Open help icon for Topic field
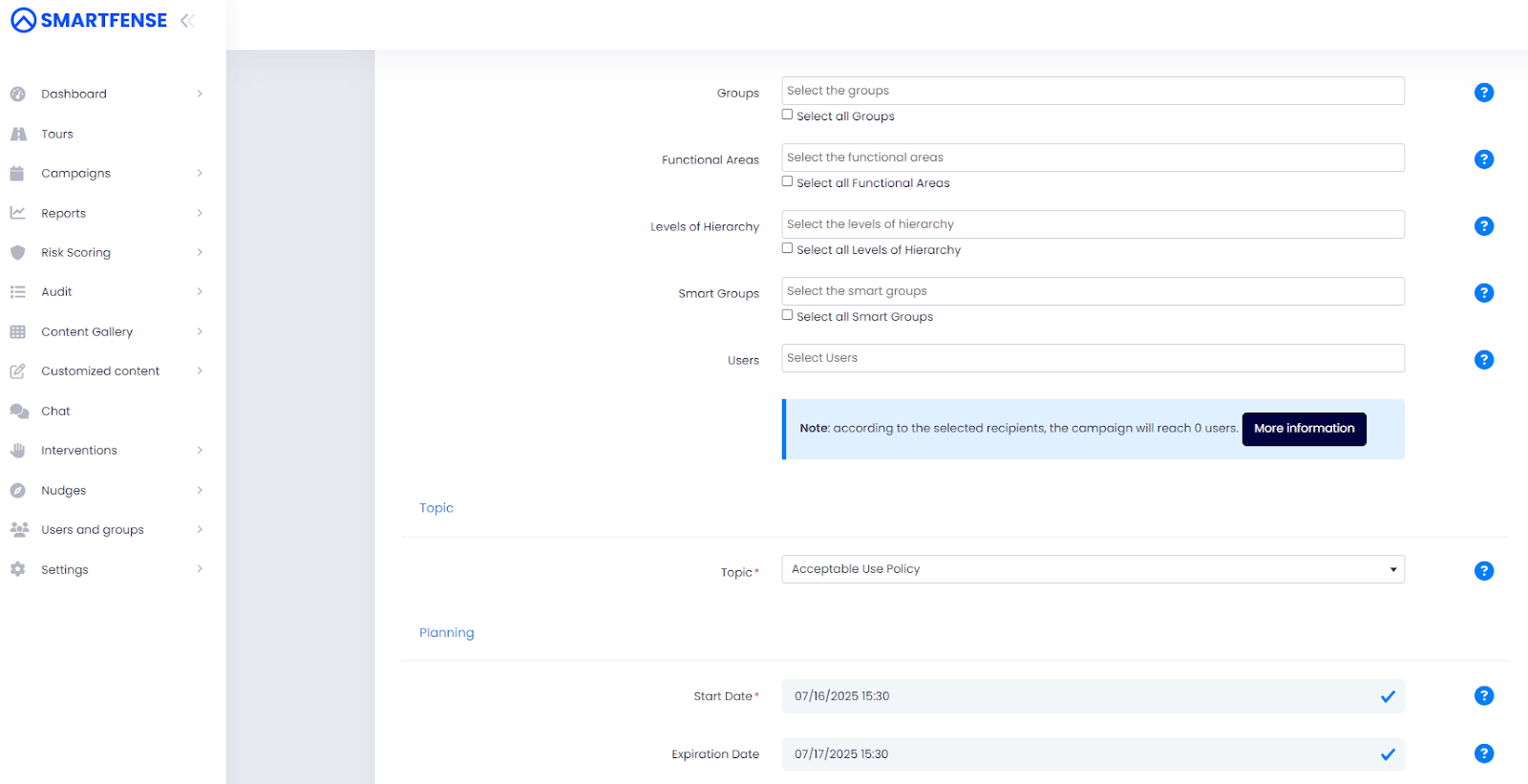 click(x=1483, y=571)
